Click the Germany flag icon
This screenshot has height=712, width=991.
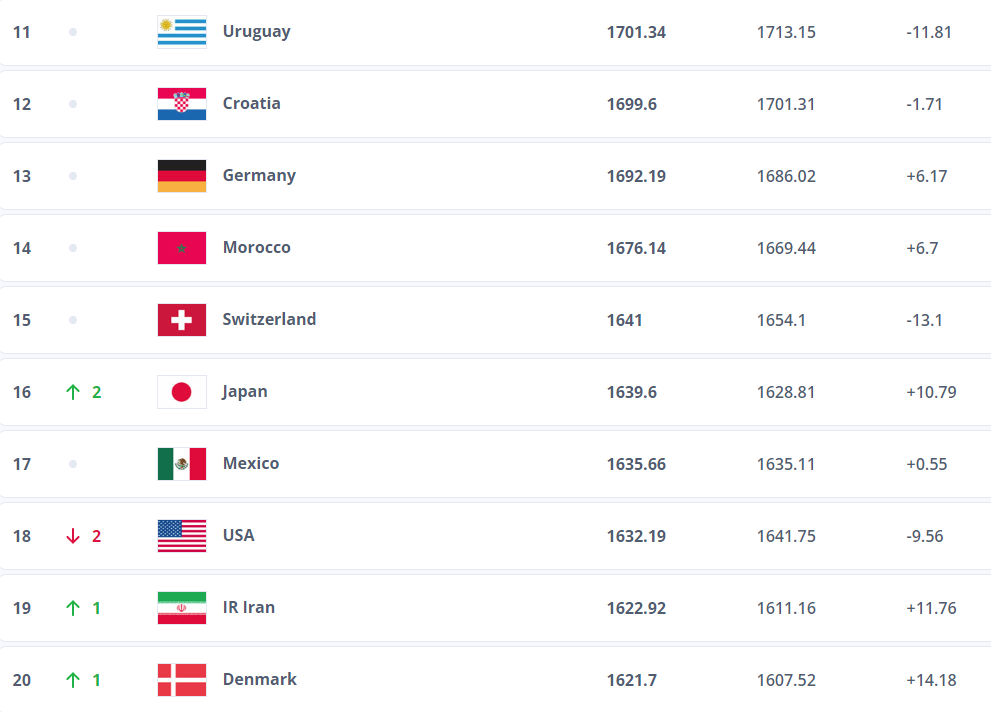tap(182, 176)
